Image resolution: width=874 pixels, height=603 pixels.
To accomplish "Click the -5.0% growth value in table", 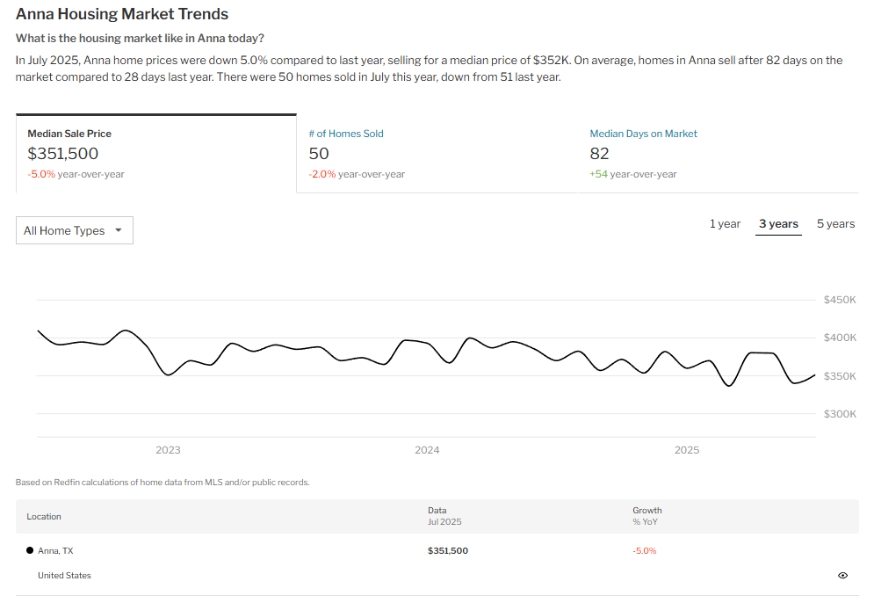I will tap(644, 551).
